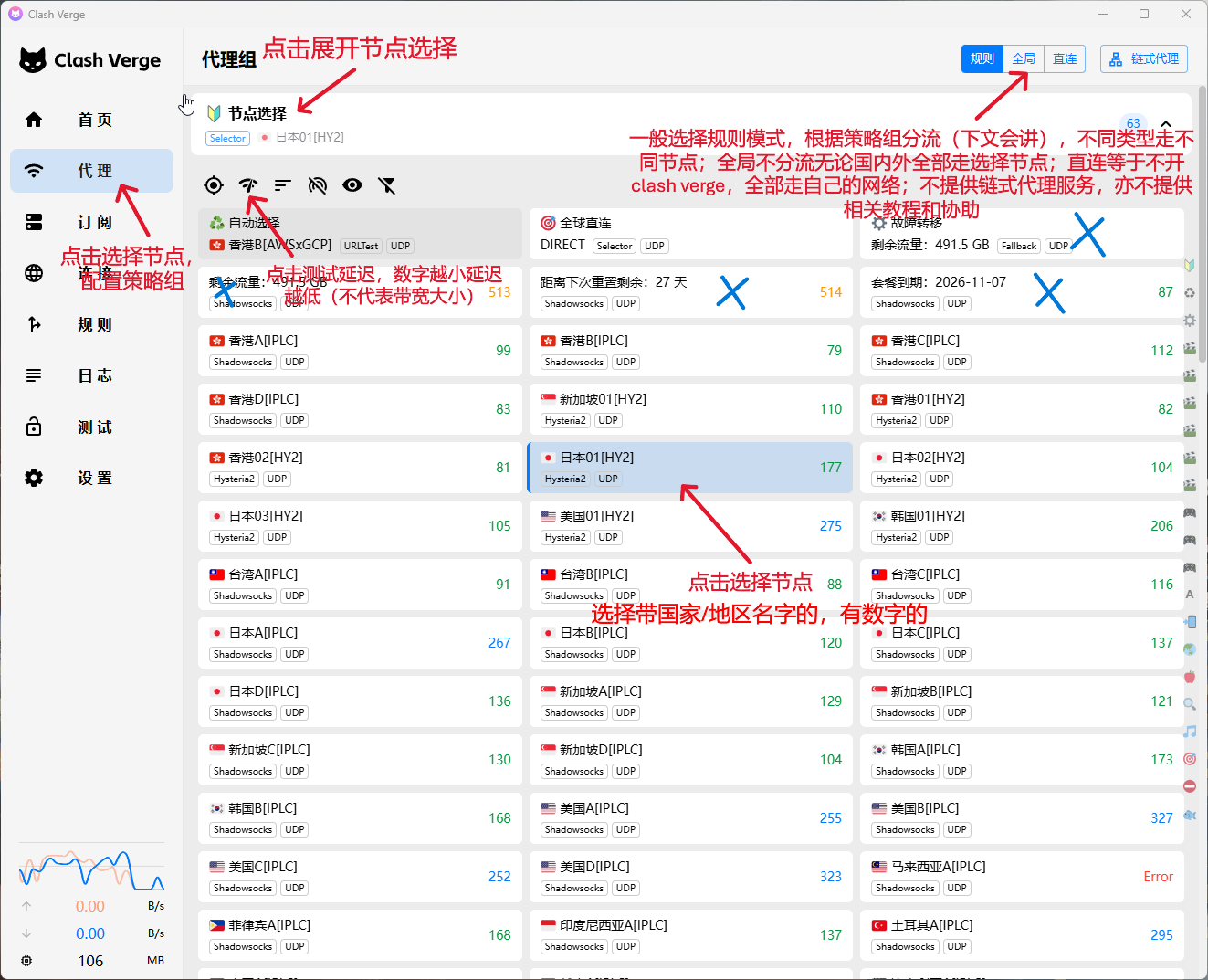Select the 菲律宾A[IPLC] node

[360, 935]
